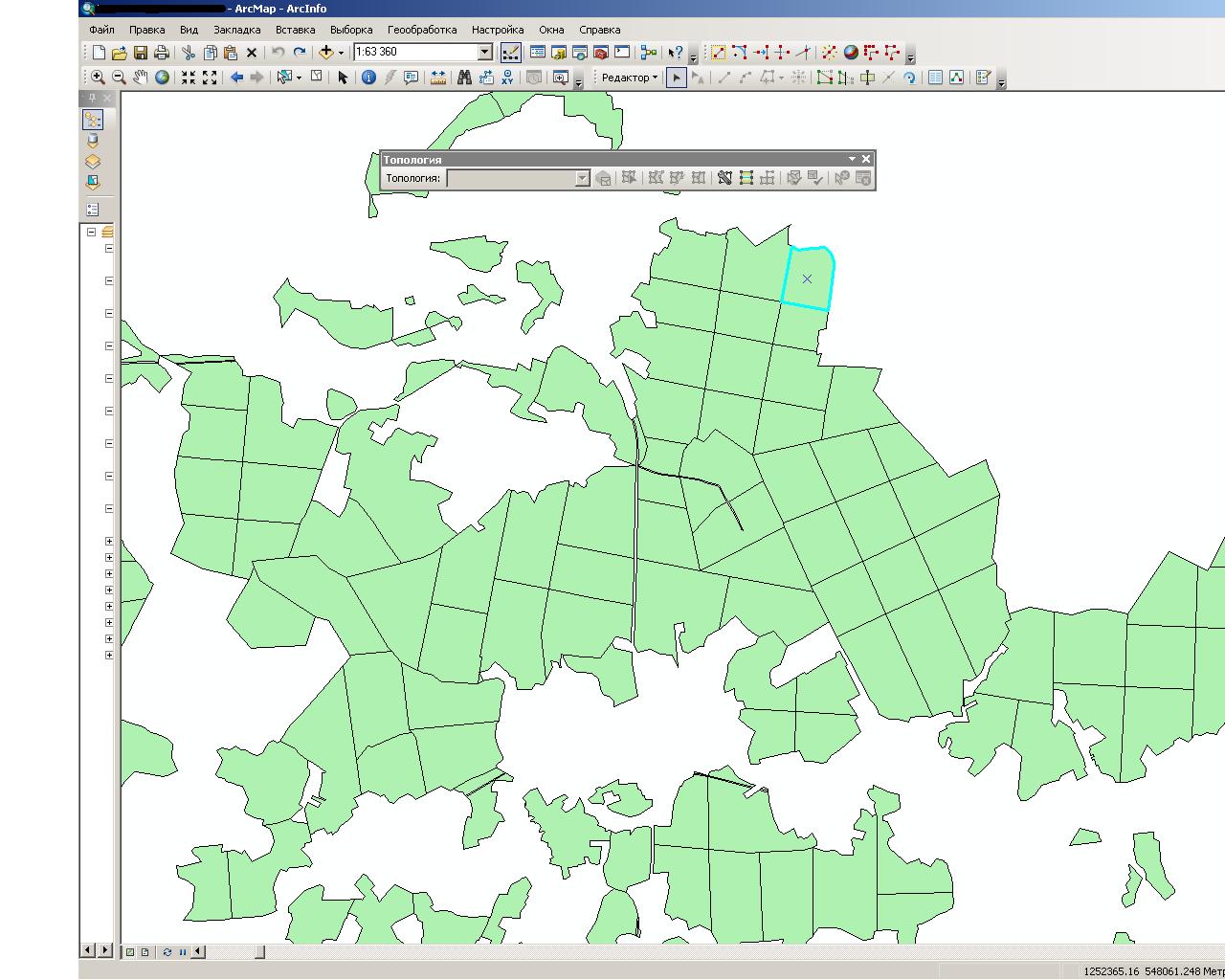Activate the Pan hand tool

click(141, 78)
